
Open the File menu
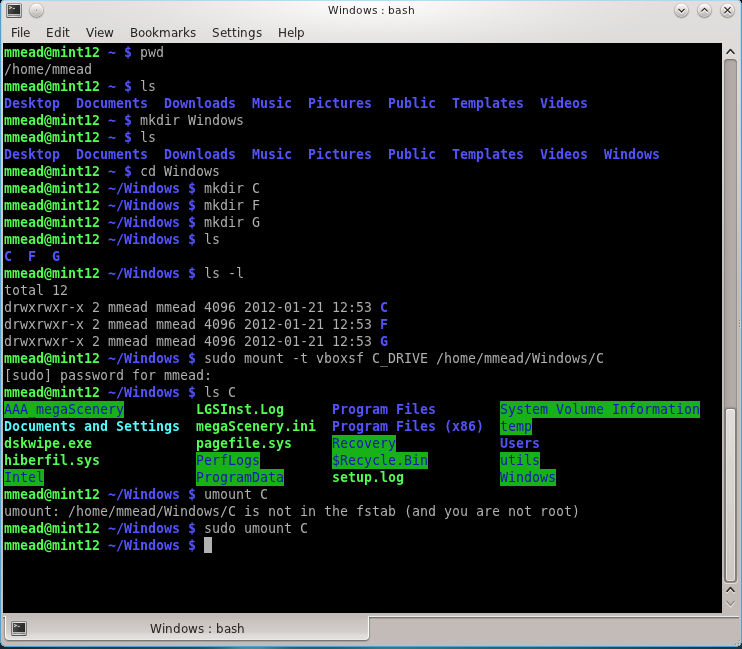click(x=20, y=33)
